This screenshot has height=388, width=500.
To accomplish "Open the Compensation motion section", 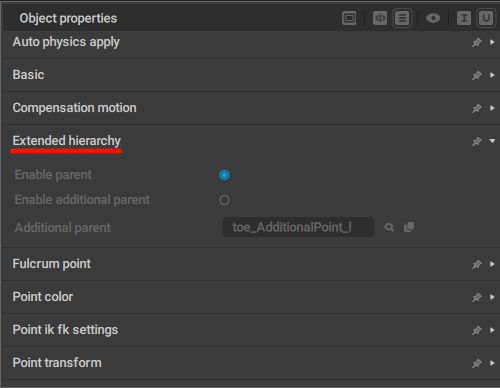I will click(x=250, y=108).
